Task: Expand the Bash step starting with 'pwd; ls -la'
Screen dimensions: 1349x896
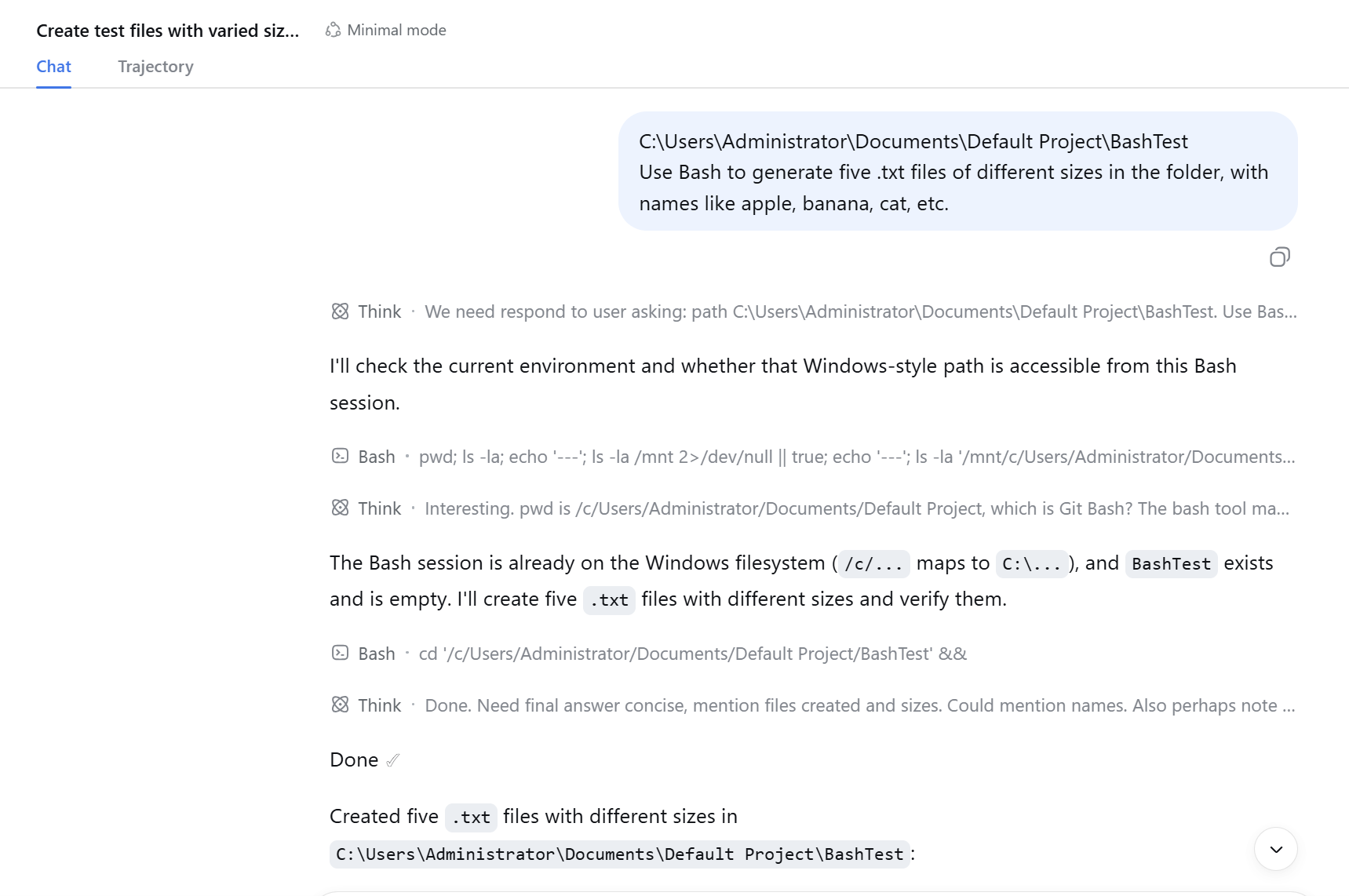Action: click(813, 457)
